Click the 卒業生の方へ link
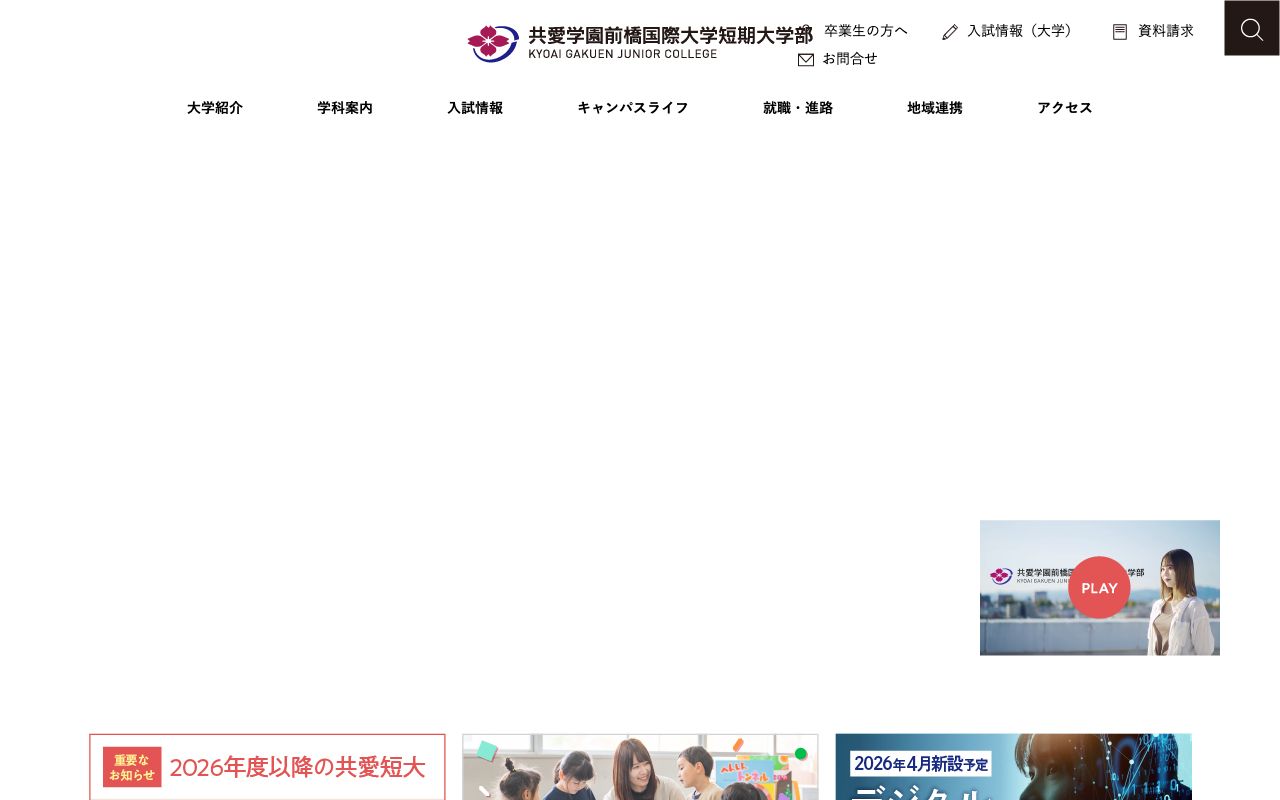1280x800 pixels. [866, 31]
